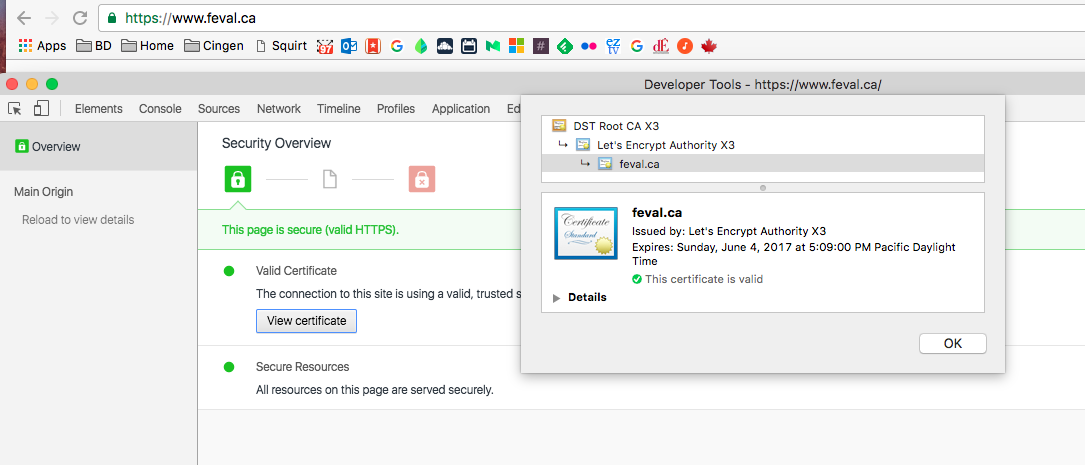Click the View certificate button
The height and width of the screenshot is (465, 1085).
[x=307, y=321]
